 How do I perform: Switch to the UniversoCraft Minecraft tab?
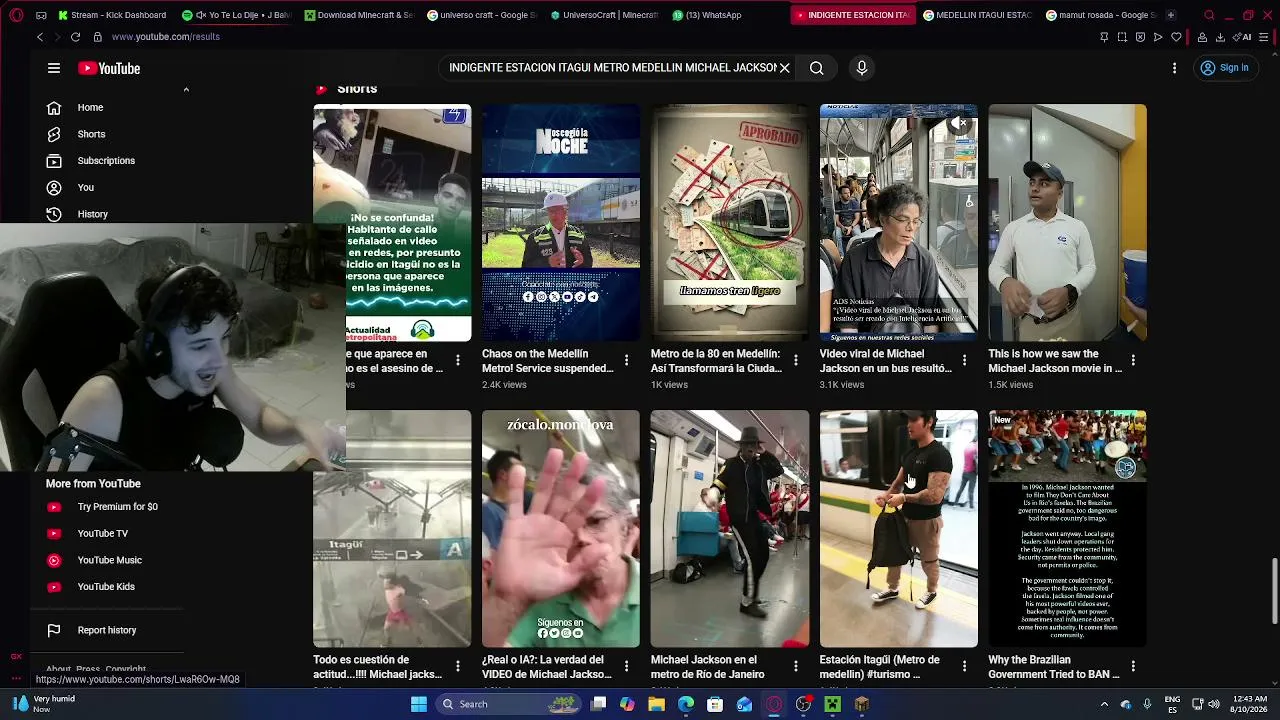(x=604, y=15)
